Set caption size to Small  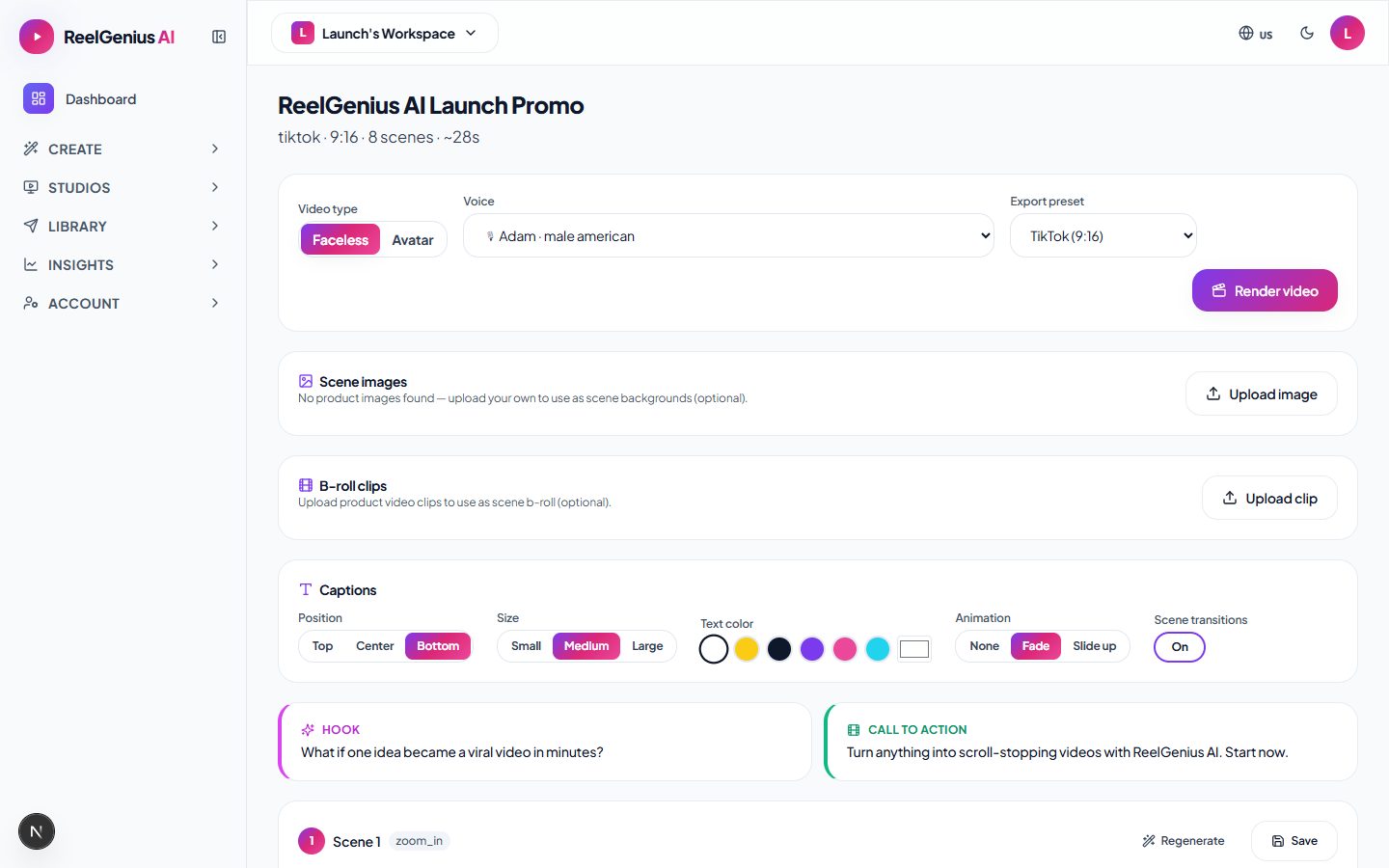click(526, 646)
